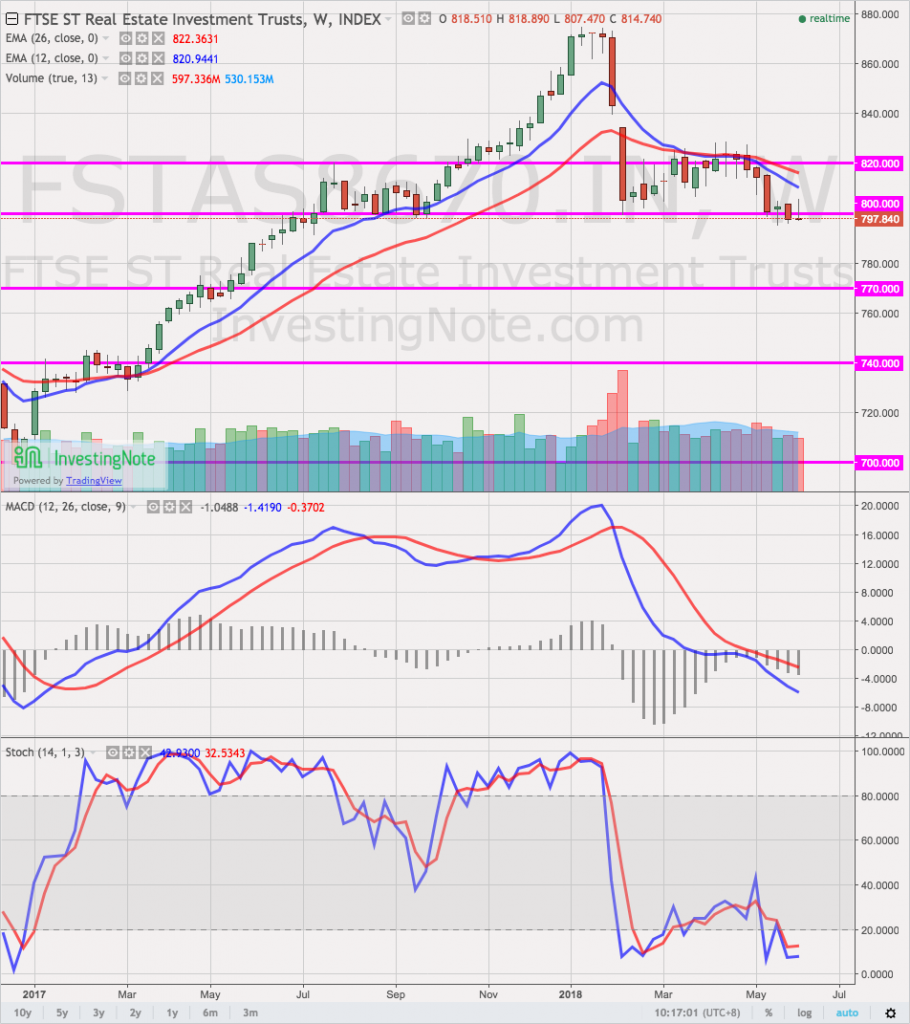Open the dropdown arrow beside the INDEX title
This screenshot has width=910, height=1024.
pyautogui.click(x=390, y=18)
